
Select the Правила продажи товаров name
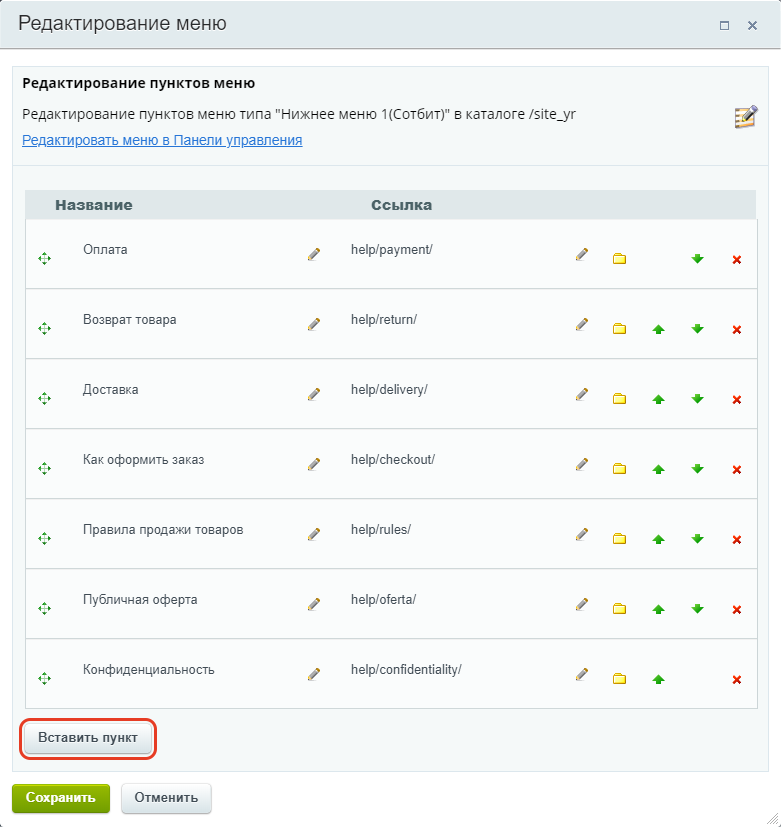tap(163, 530)
